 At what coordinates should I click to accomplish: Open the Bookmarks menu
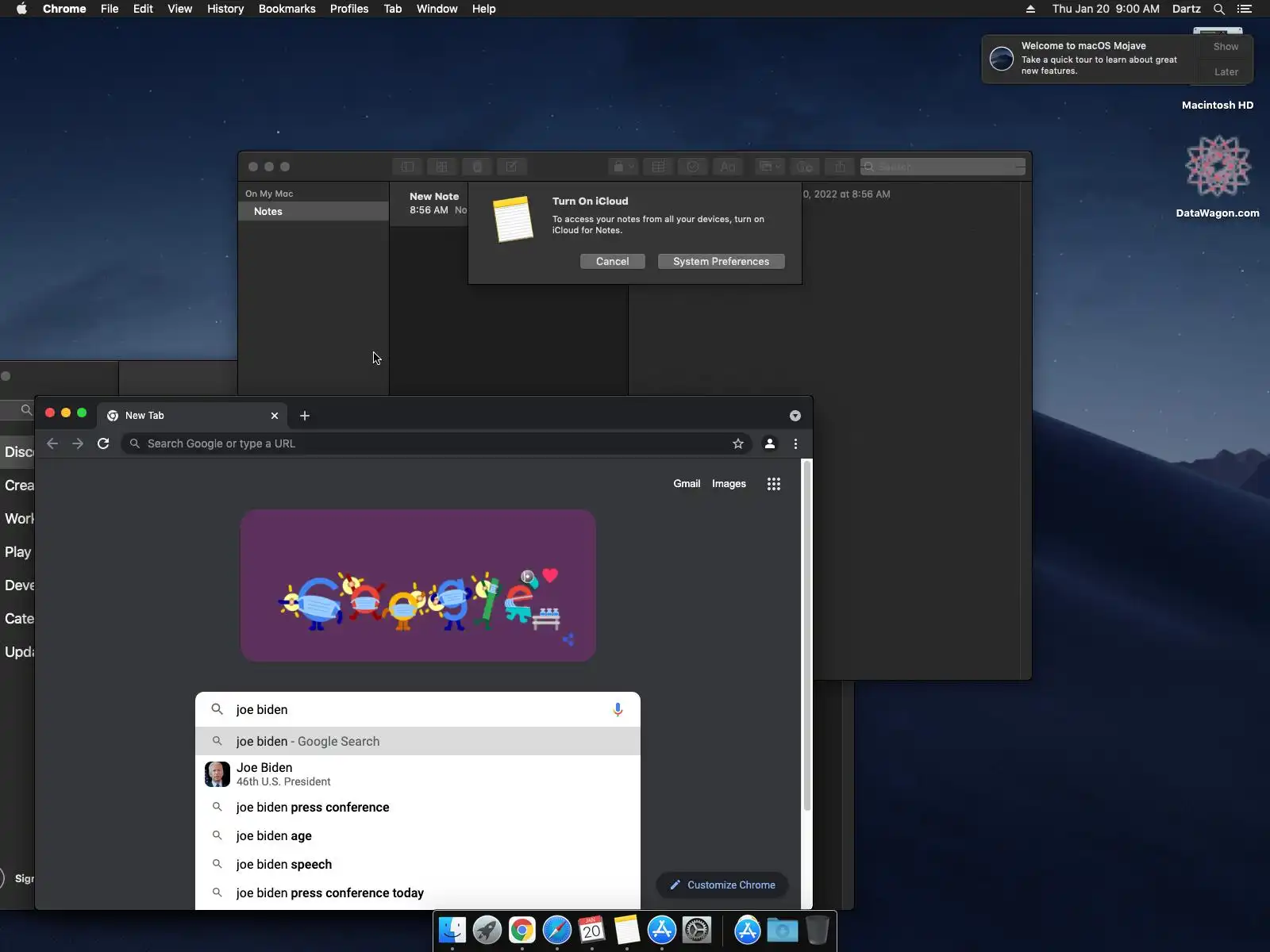(287, 9)
